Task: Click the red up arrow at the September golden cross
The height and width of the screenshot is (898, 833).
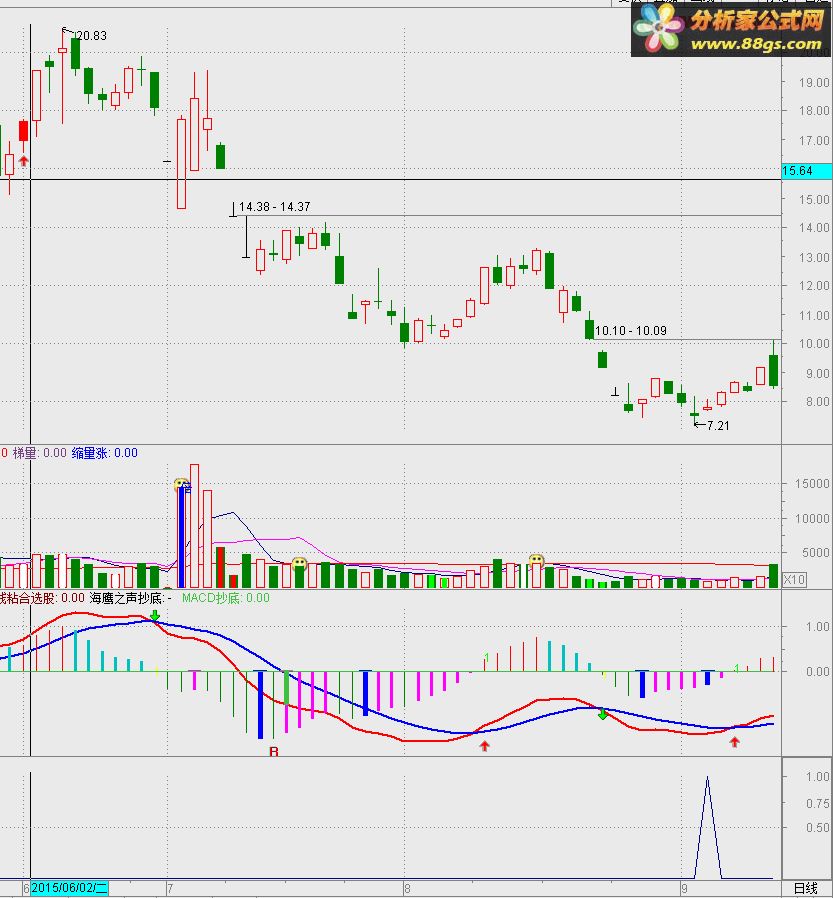Action: pos(735,742)
